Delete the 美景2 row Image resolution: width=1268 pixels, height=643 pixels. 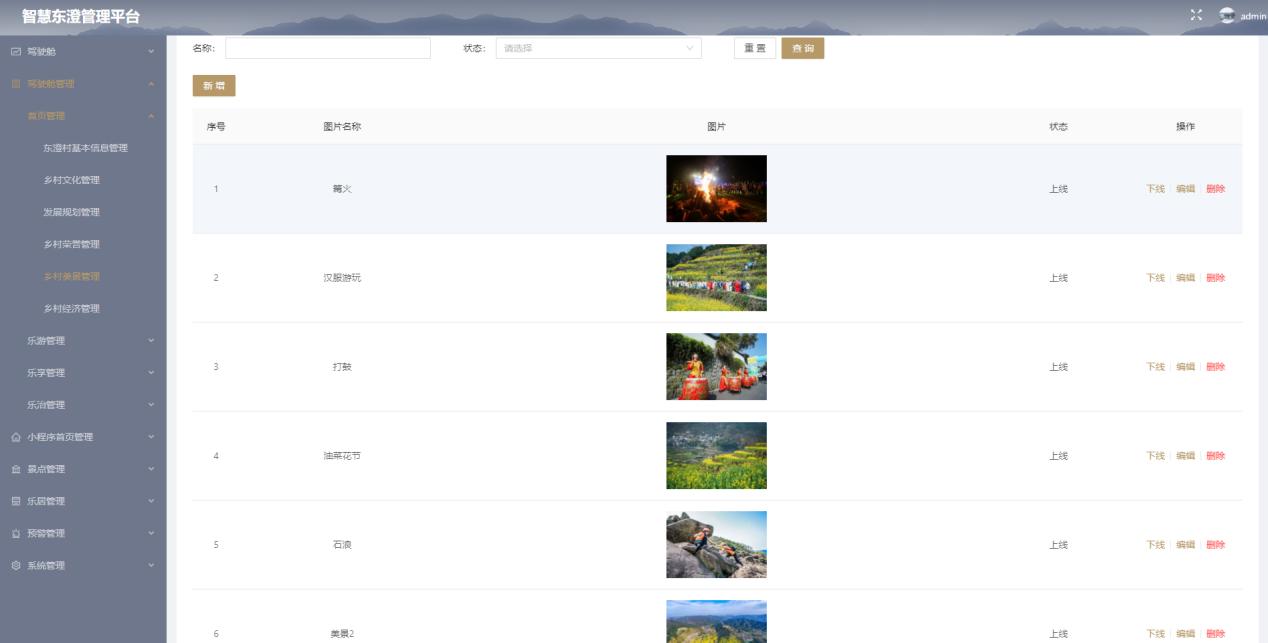(x=1215, y=634)
